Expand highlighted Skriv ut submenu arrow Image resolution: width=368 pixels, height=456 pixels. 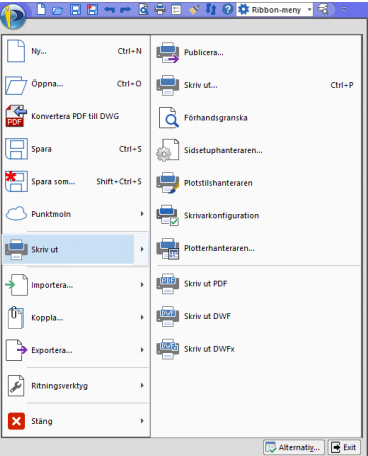[x=142, y=249]
